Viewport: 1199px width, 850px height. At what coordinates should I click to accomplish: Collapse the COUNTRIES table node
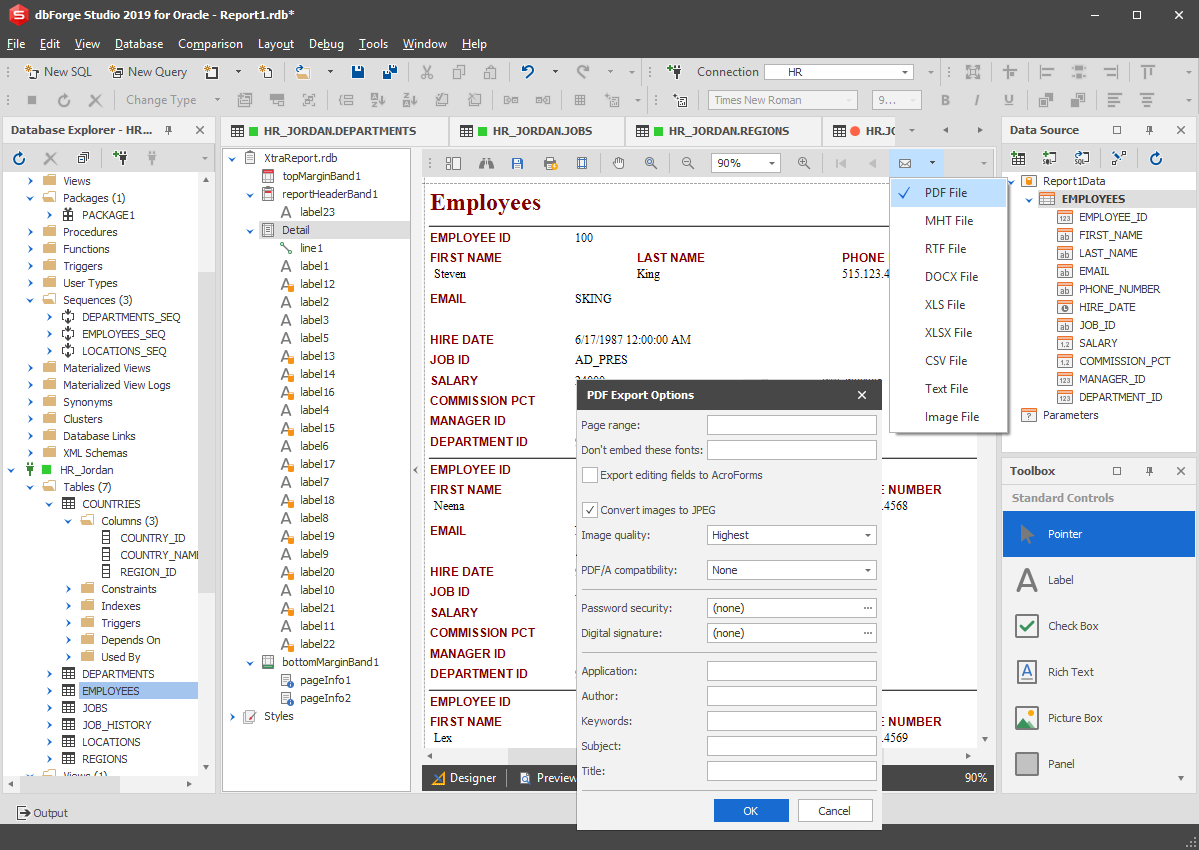[x=49, y=504]
